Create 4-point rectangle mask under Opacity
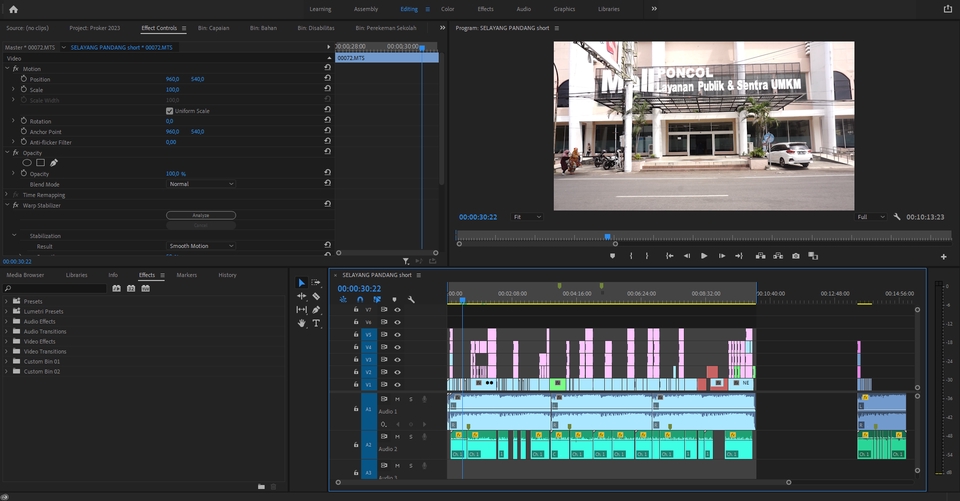960x501 pixels. tap(40, 163)
